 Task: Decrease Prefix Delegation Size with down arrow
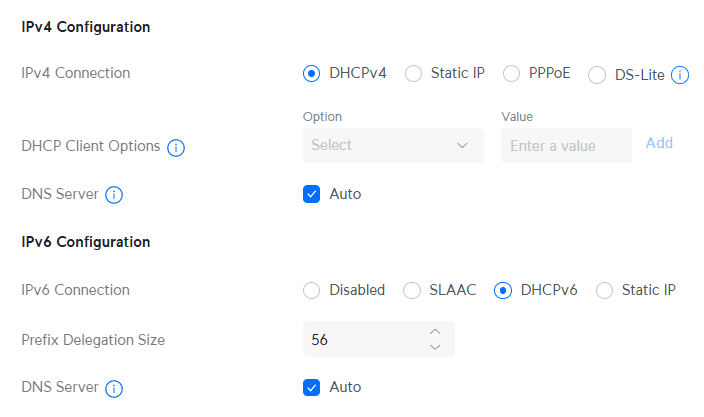coord(435,347)
